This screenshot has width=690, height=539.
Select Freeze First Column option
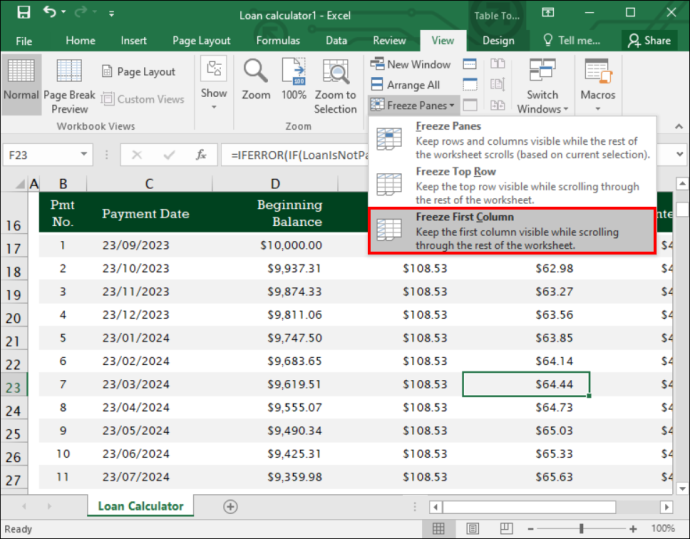point(512,231)
